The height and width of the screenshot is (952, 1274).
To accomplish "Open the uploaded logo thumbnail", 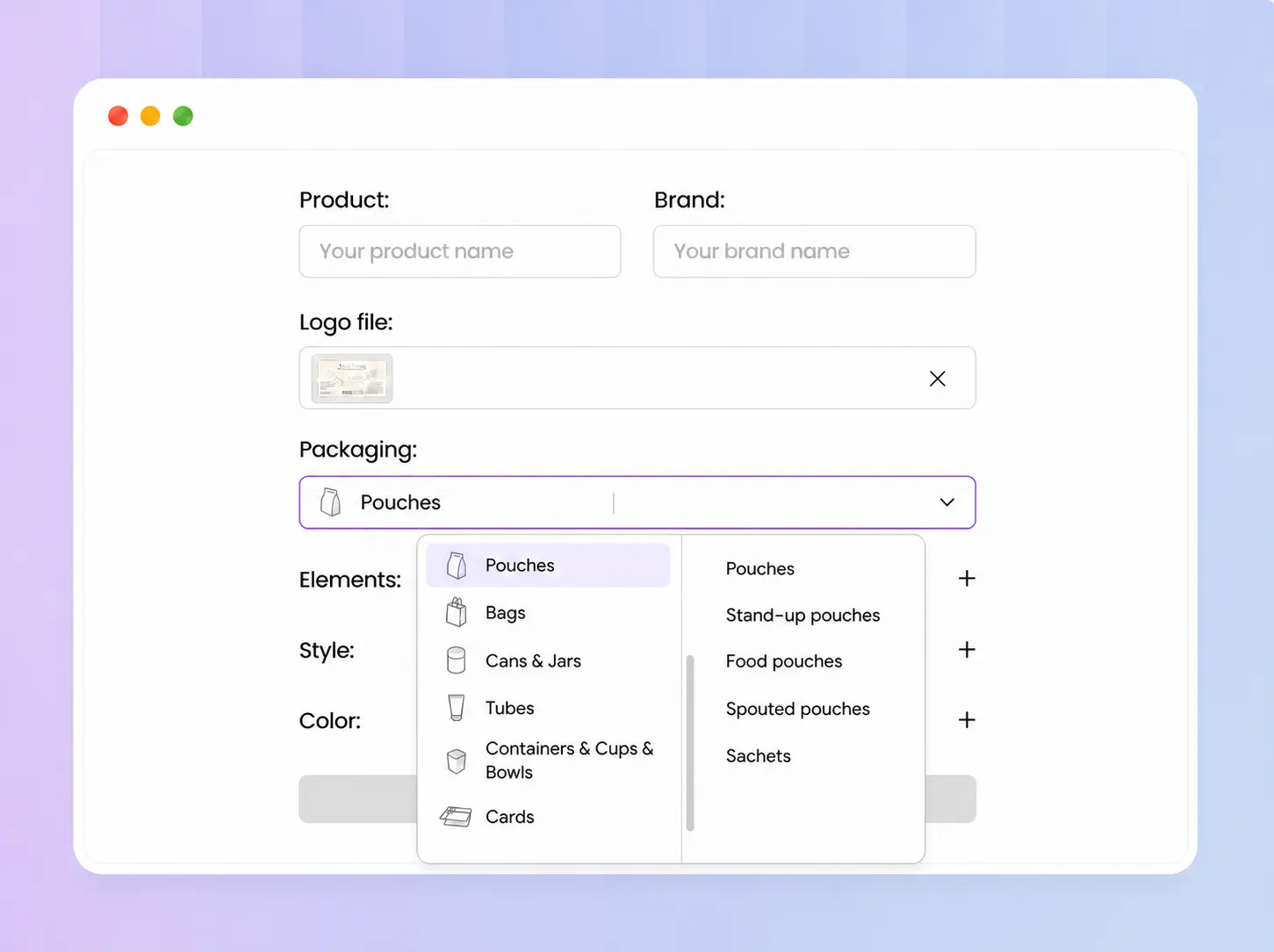I will click(x=352, y=379).
